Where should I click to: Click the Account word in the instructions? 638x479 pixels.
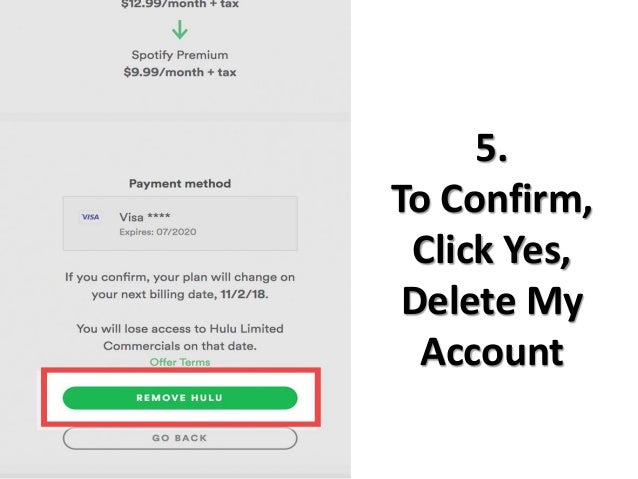tap(492, 352)
